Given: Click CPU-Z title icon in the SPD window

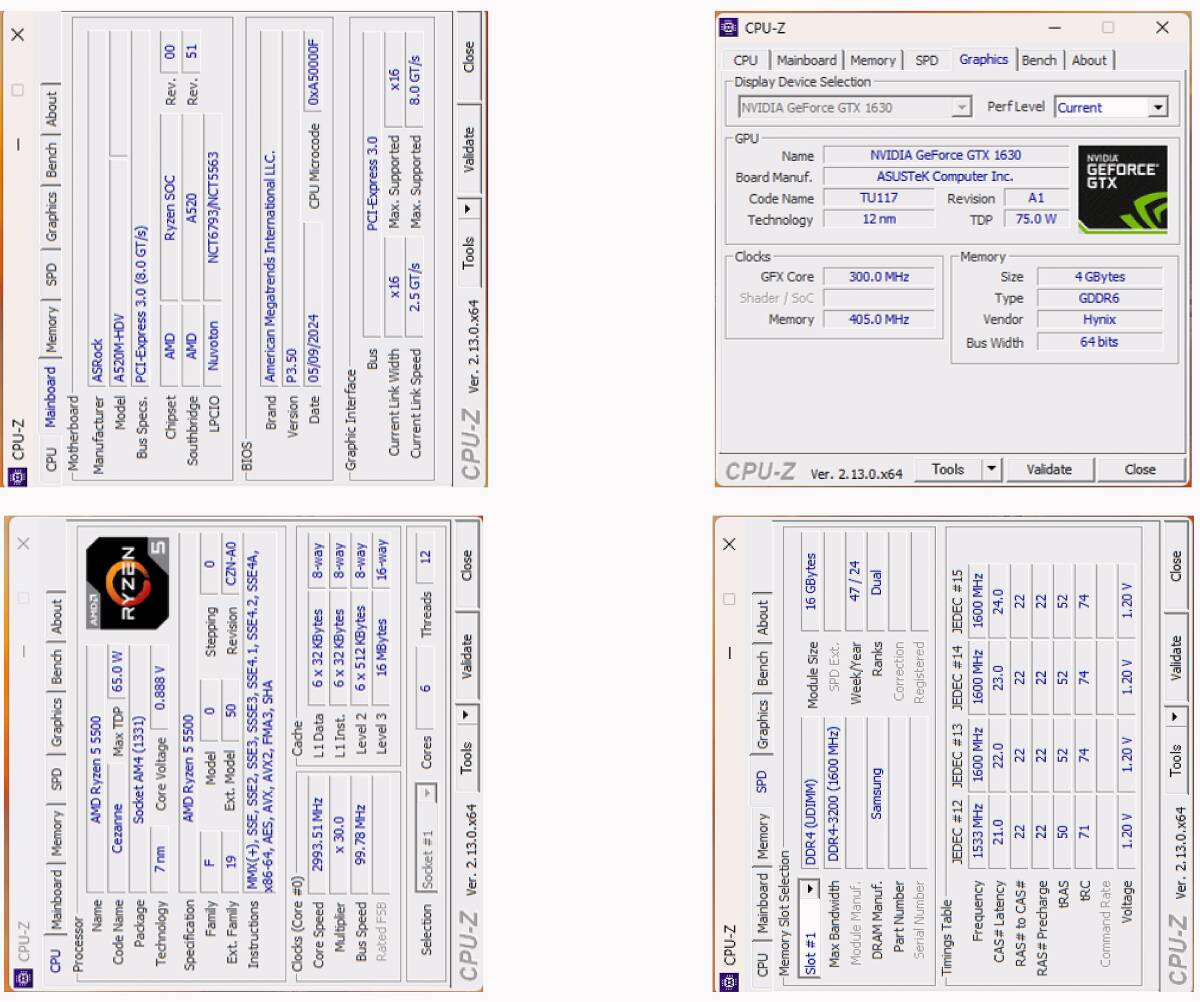Looking at the screenshot, I should [729, 982].
